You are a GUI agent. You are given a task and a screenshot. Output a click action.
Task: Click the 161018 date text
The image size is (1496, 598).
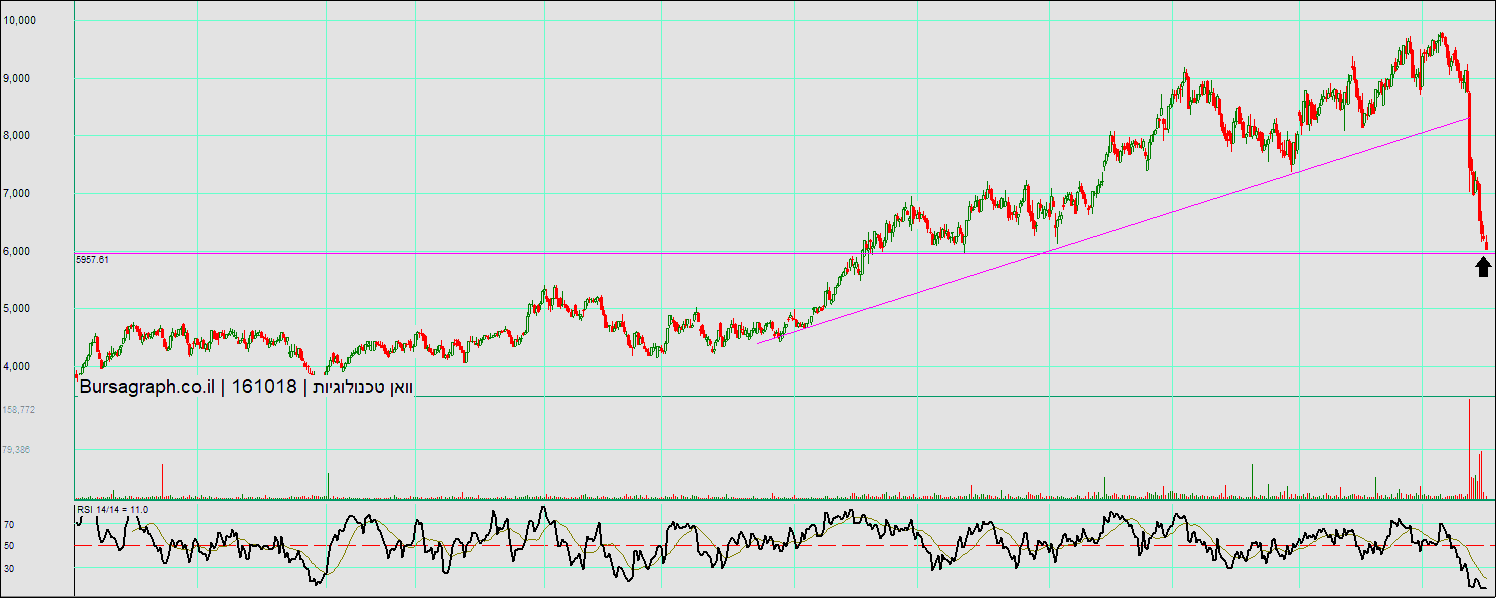pyautogui.click(x=264, y=387)
